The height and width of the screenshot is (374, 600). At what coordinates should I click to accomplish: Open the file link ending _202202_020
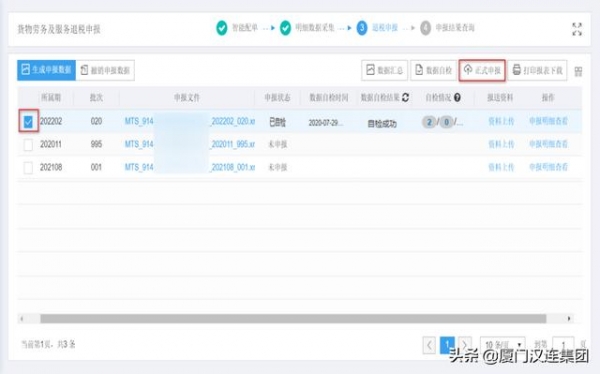190,121
